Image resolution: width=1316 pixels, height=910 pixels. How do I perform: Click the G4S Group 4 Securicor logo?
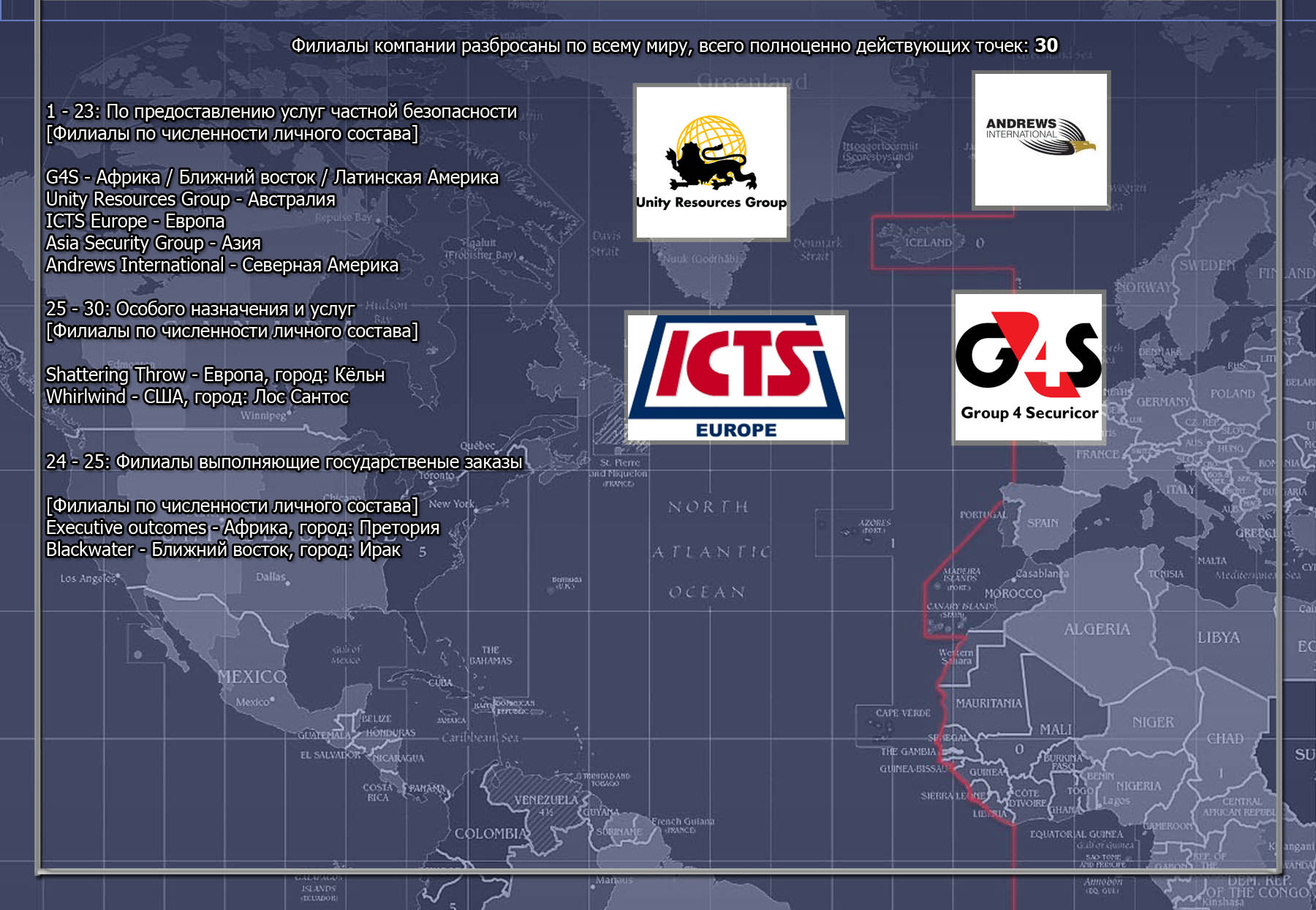(x=1029, y=368)
